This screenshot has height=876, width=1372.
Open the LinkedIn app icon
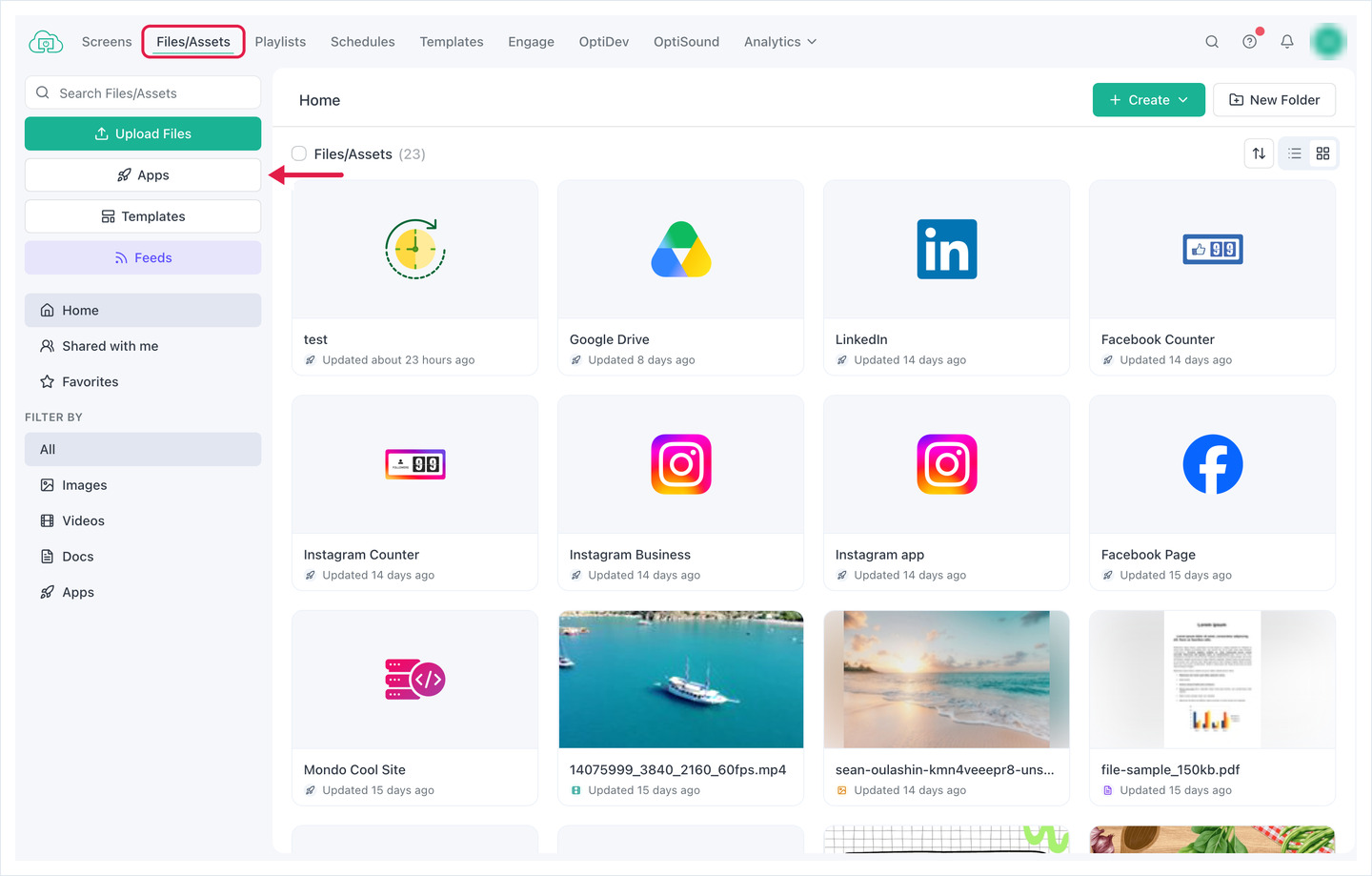947,250
